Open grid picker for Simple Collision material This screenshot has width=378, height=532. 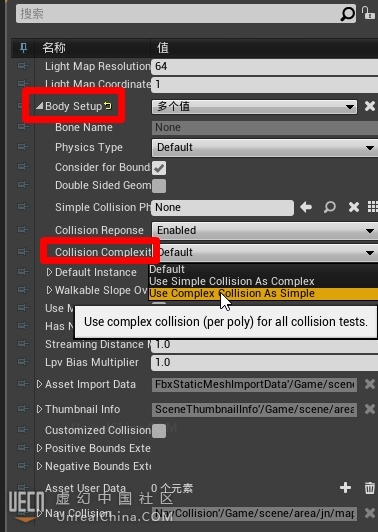[x=373, y=207]
